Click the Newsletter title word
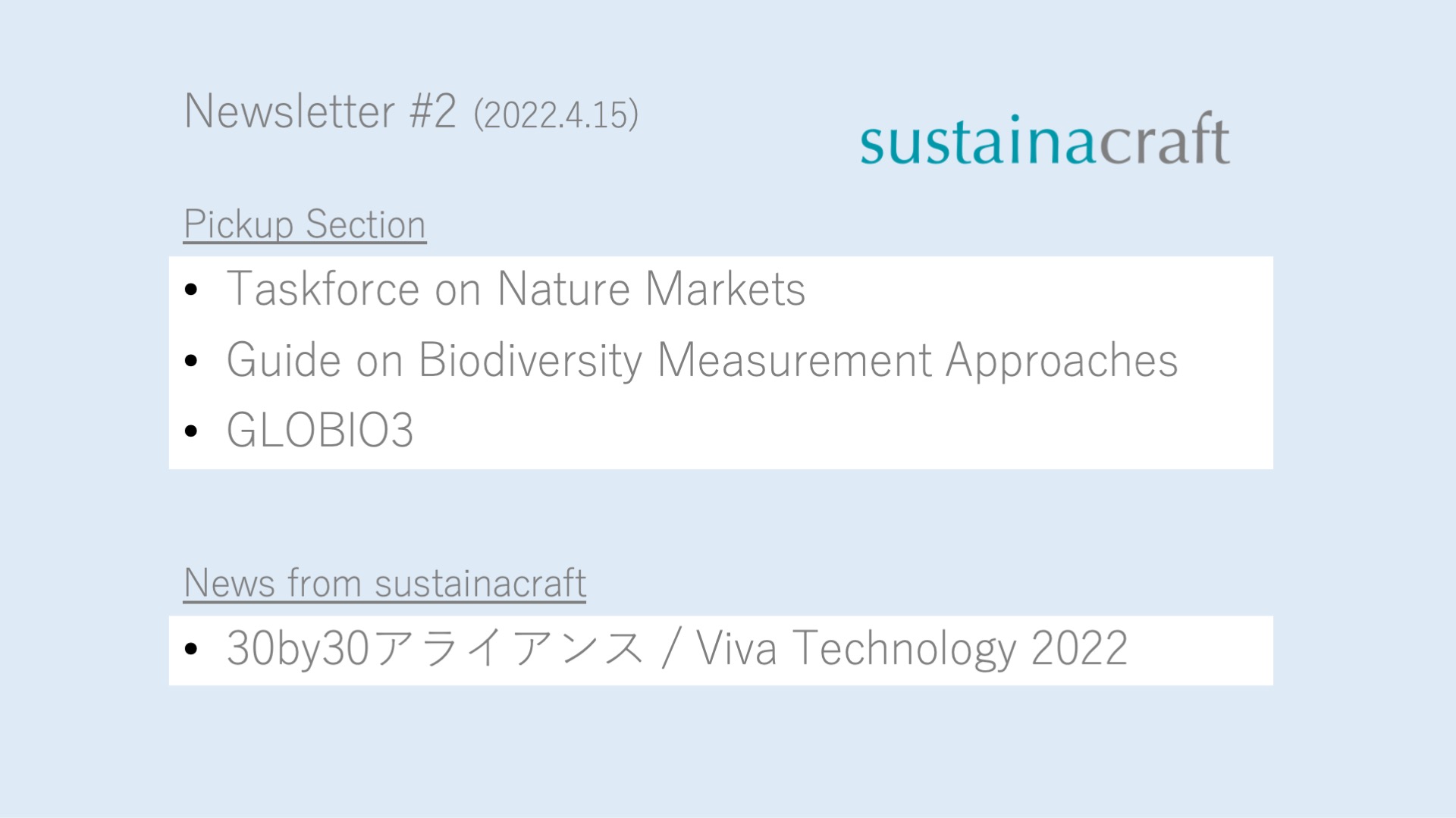1456x818 pixels. tap(289, 111)
